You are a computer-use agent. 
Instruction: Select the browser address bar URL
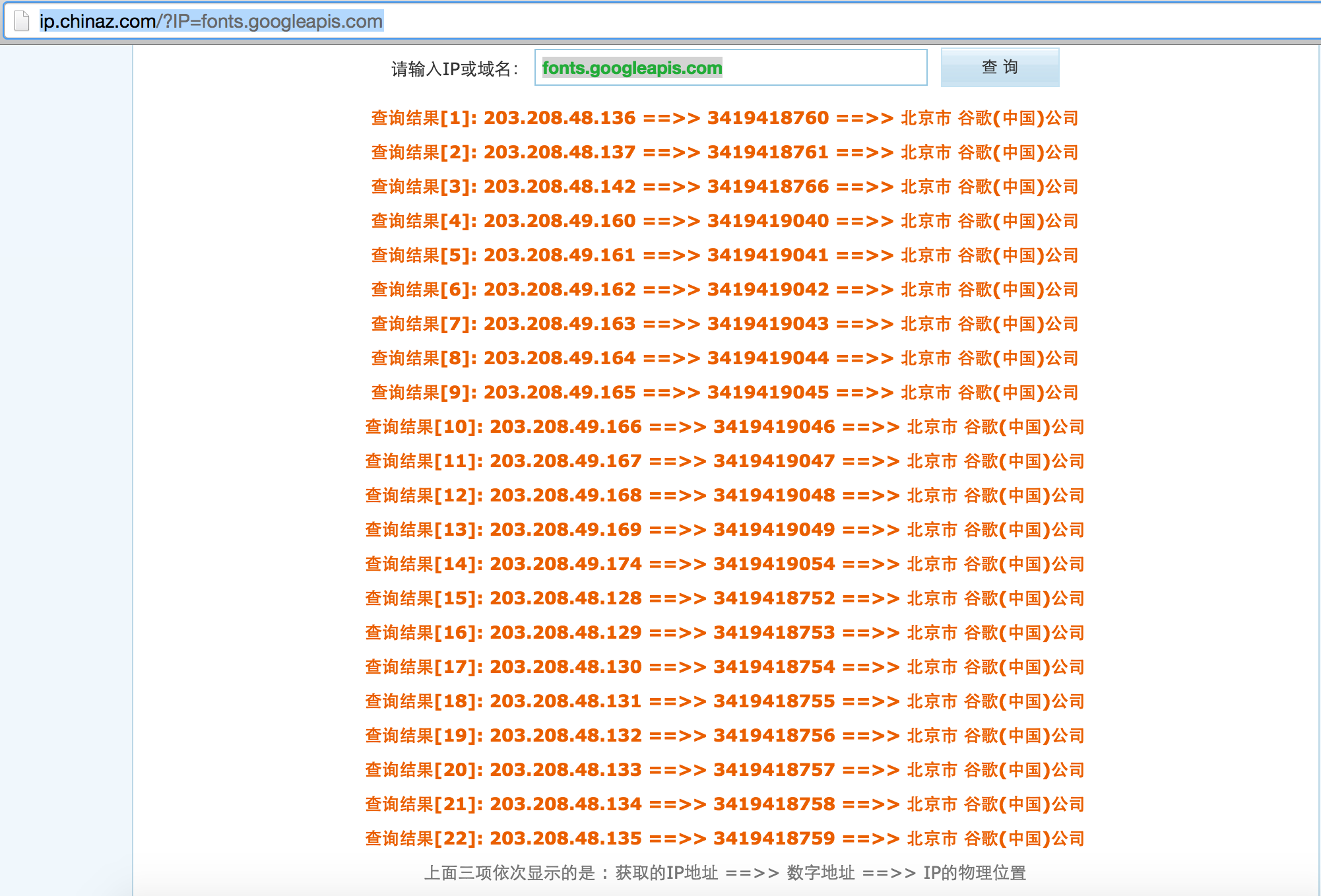(x=211, y=21)
